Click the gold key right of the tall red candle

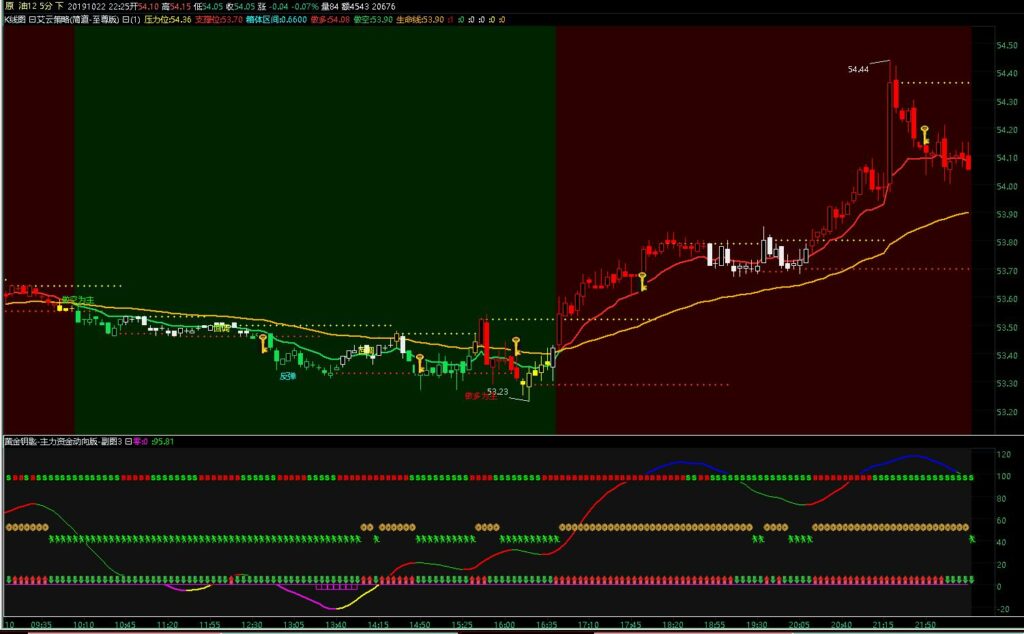pos(516,347)
